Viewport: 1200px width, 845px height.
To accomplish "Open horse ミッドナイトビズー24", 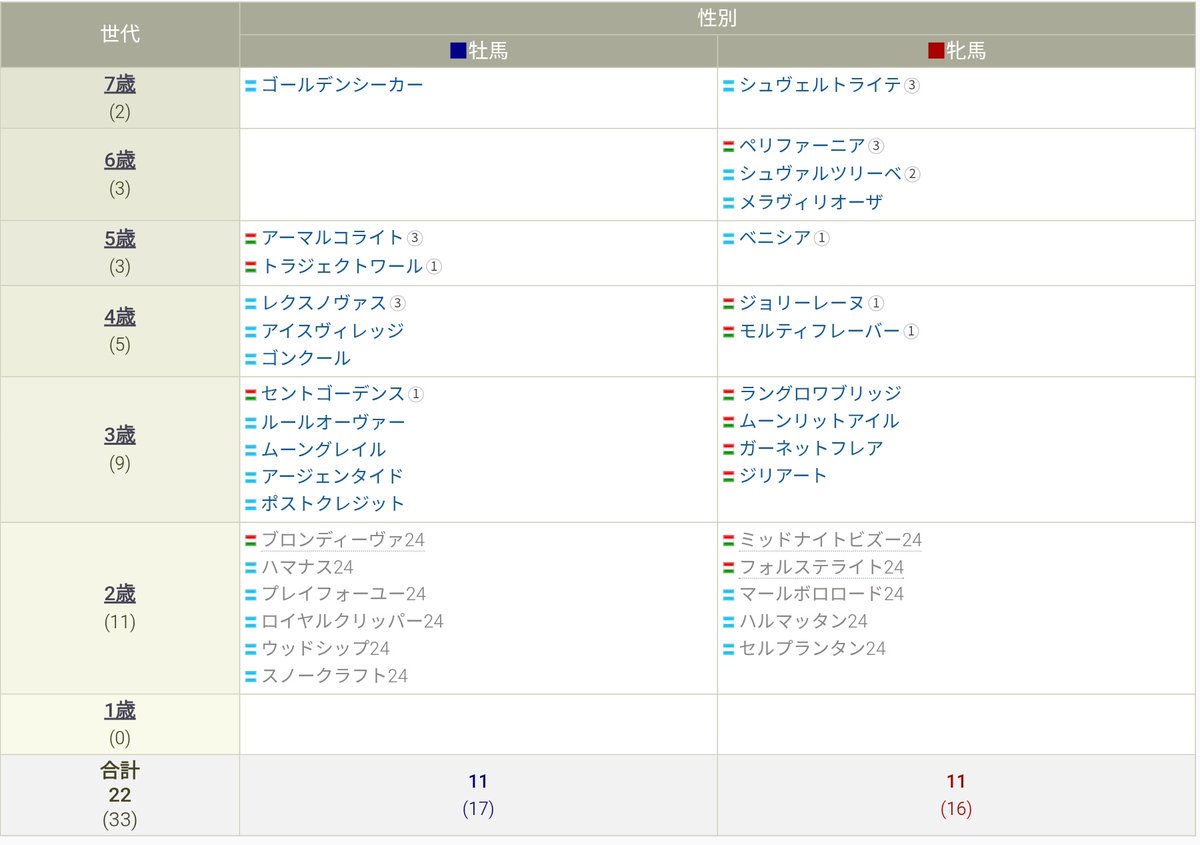I will tap(830, 540).
